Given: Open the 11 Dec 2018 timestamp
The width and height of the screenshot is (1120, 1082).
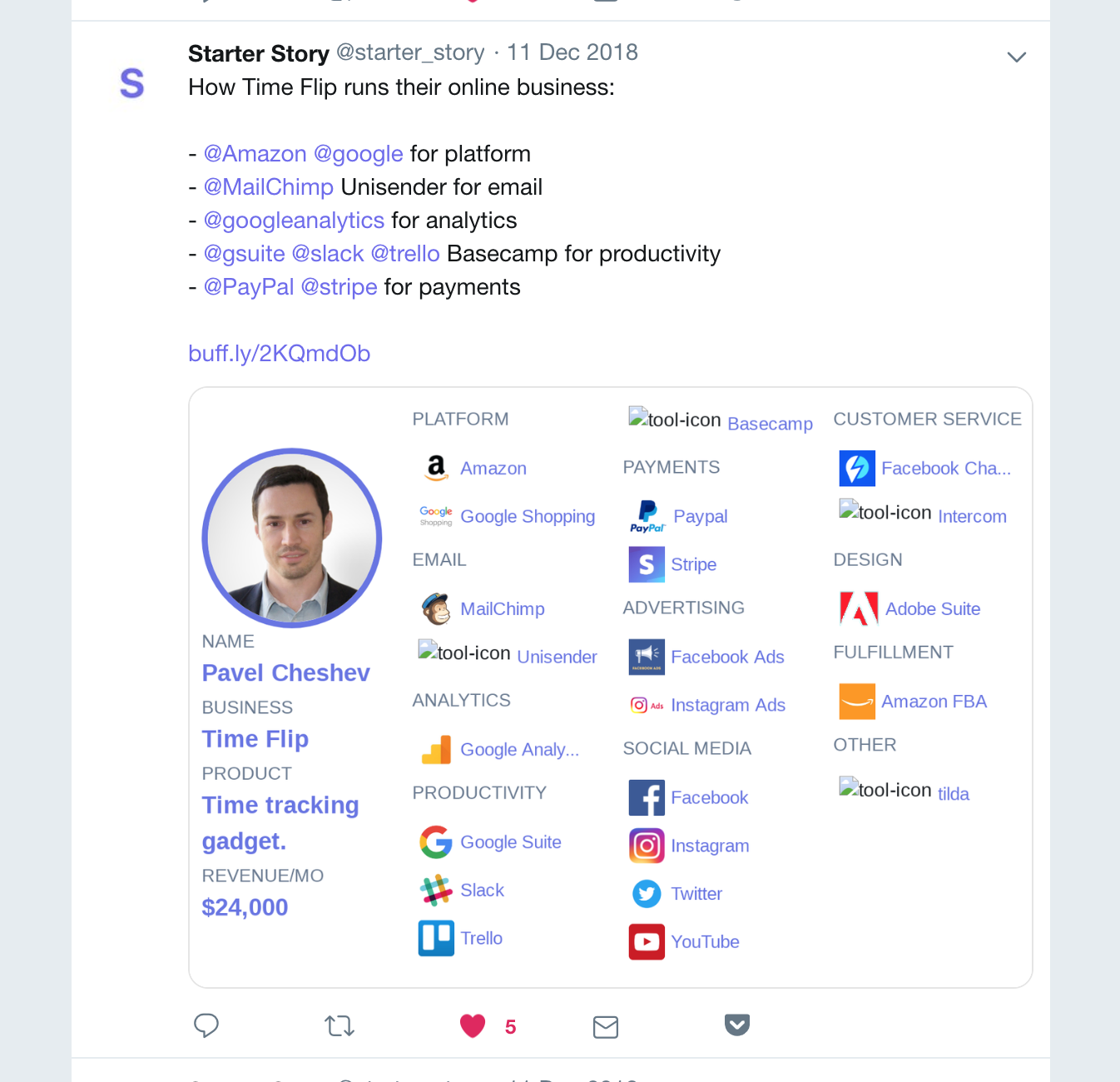Looking at the screenshot, I should (572, 52).
